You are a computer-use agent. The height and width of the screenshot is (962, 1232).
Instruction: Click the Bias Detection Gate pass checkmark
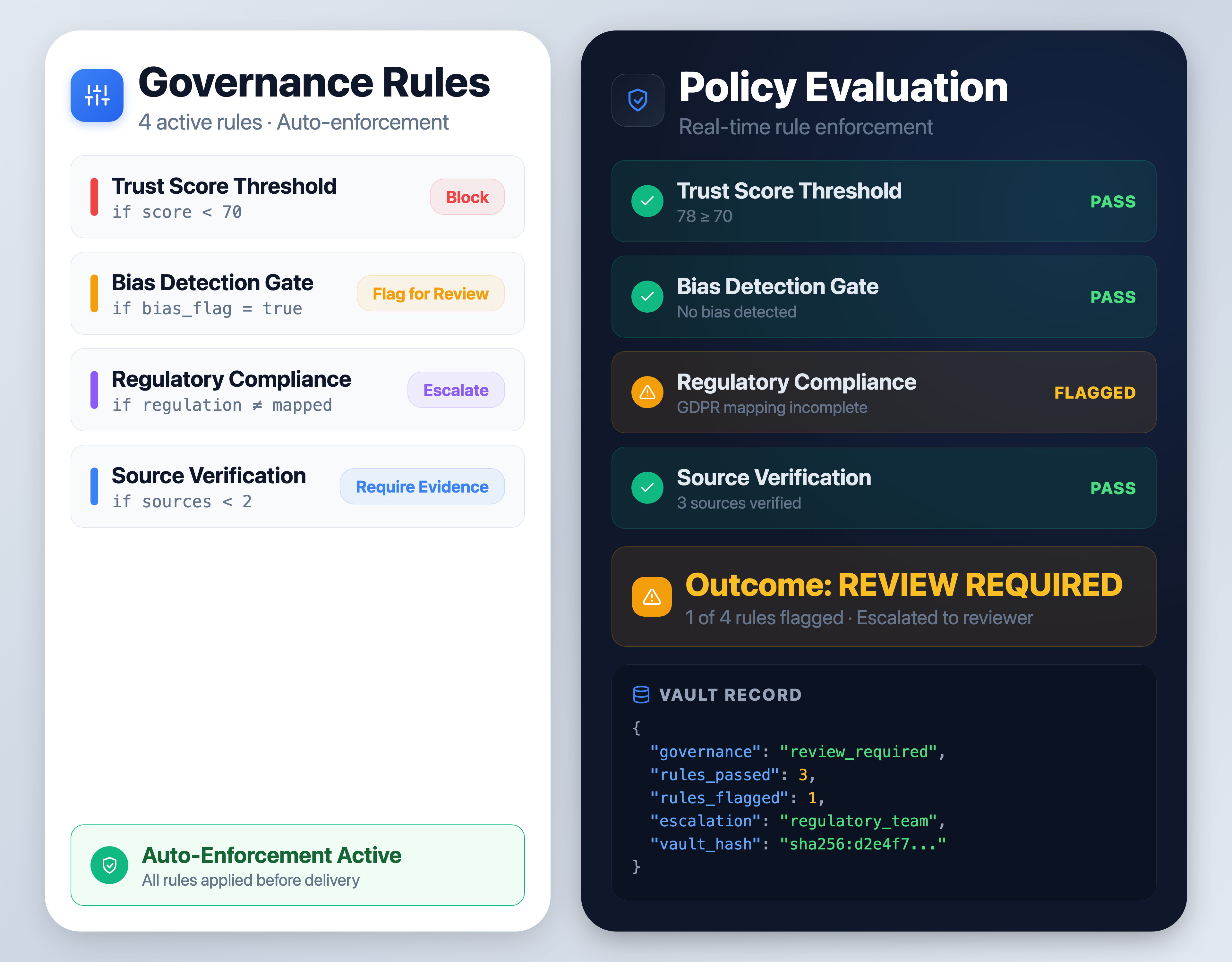tap(647, 296)
